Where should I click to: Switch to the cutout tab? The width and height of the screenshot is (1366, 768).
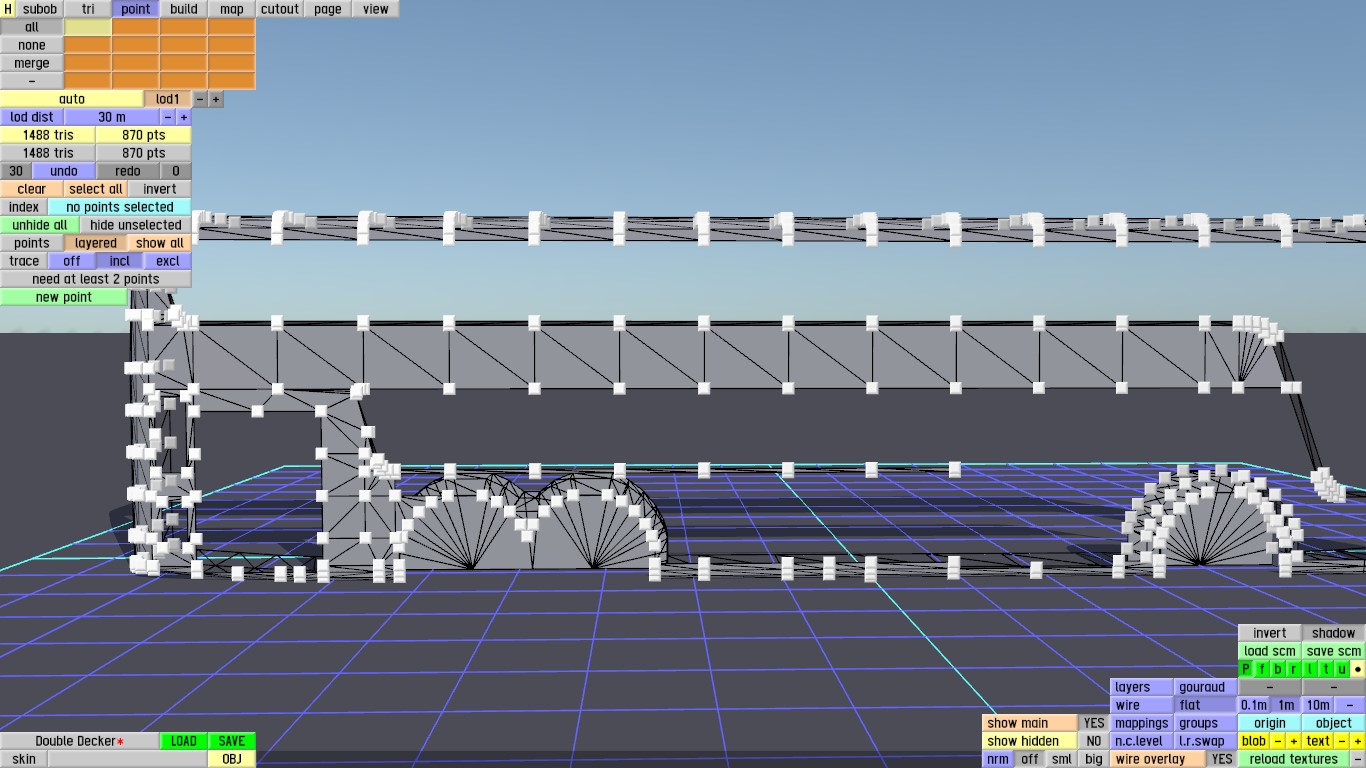280,9
